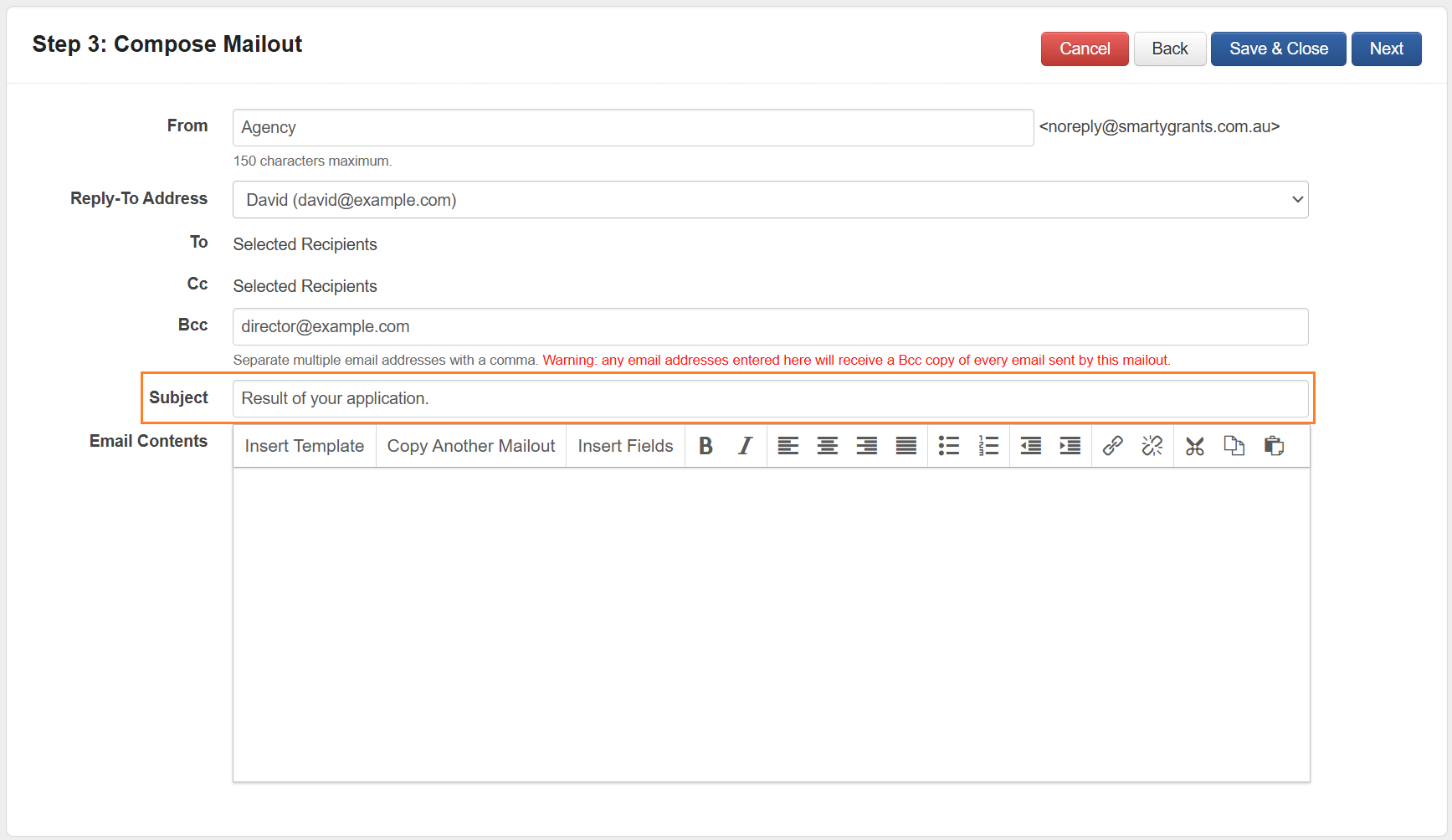The width and height of the screenshot is (1452, 840).
Task: Click into the Bcc email field
Action: point(770,326)
